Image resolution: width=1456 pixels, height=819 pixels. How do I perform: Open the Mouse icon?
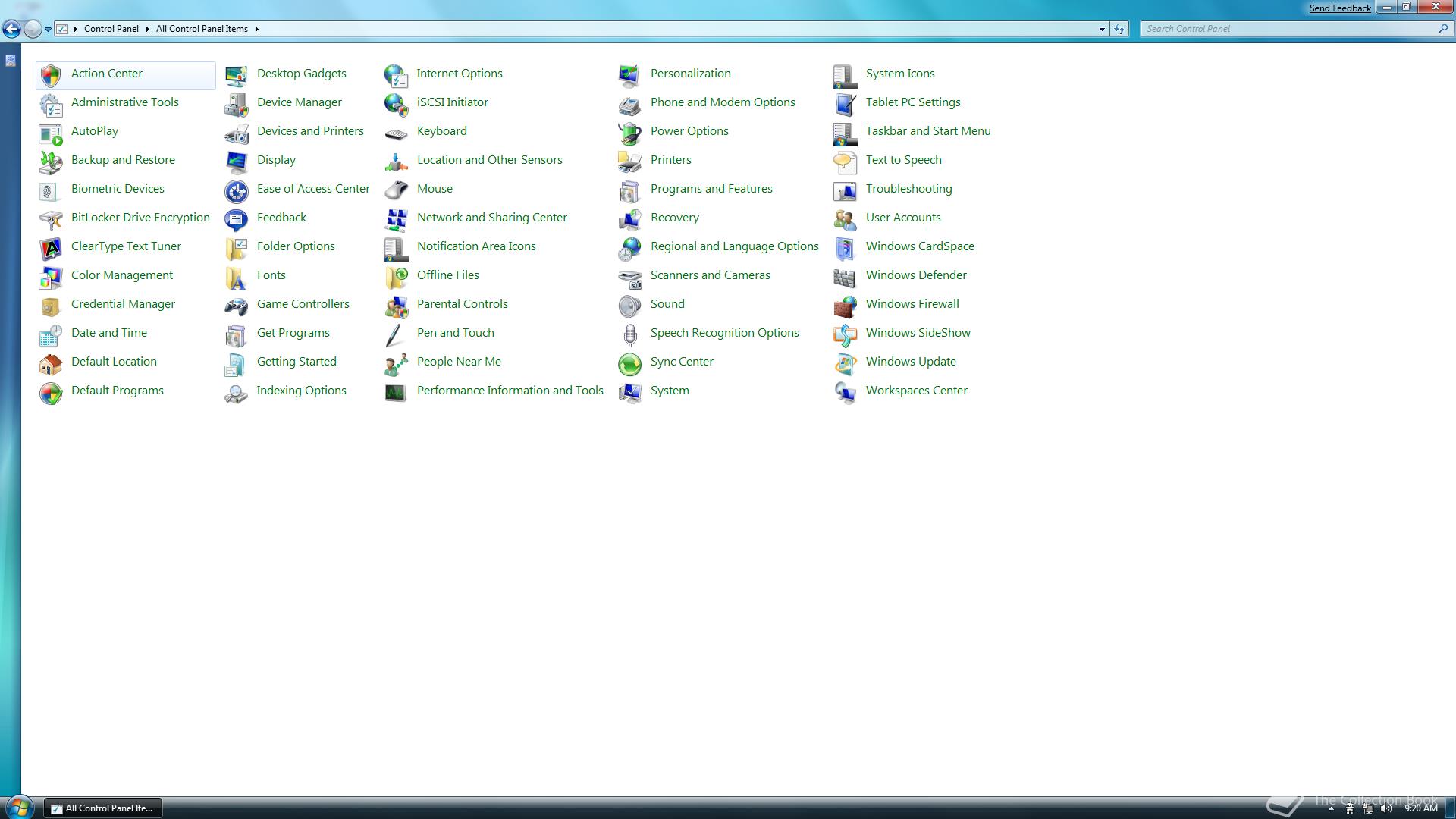pyautogui.click(x=396, y=190)
